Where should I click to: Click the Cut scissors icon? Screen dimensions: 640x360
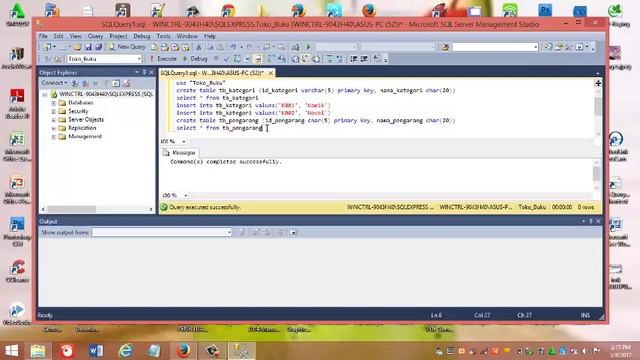click(x=199, y=47)
